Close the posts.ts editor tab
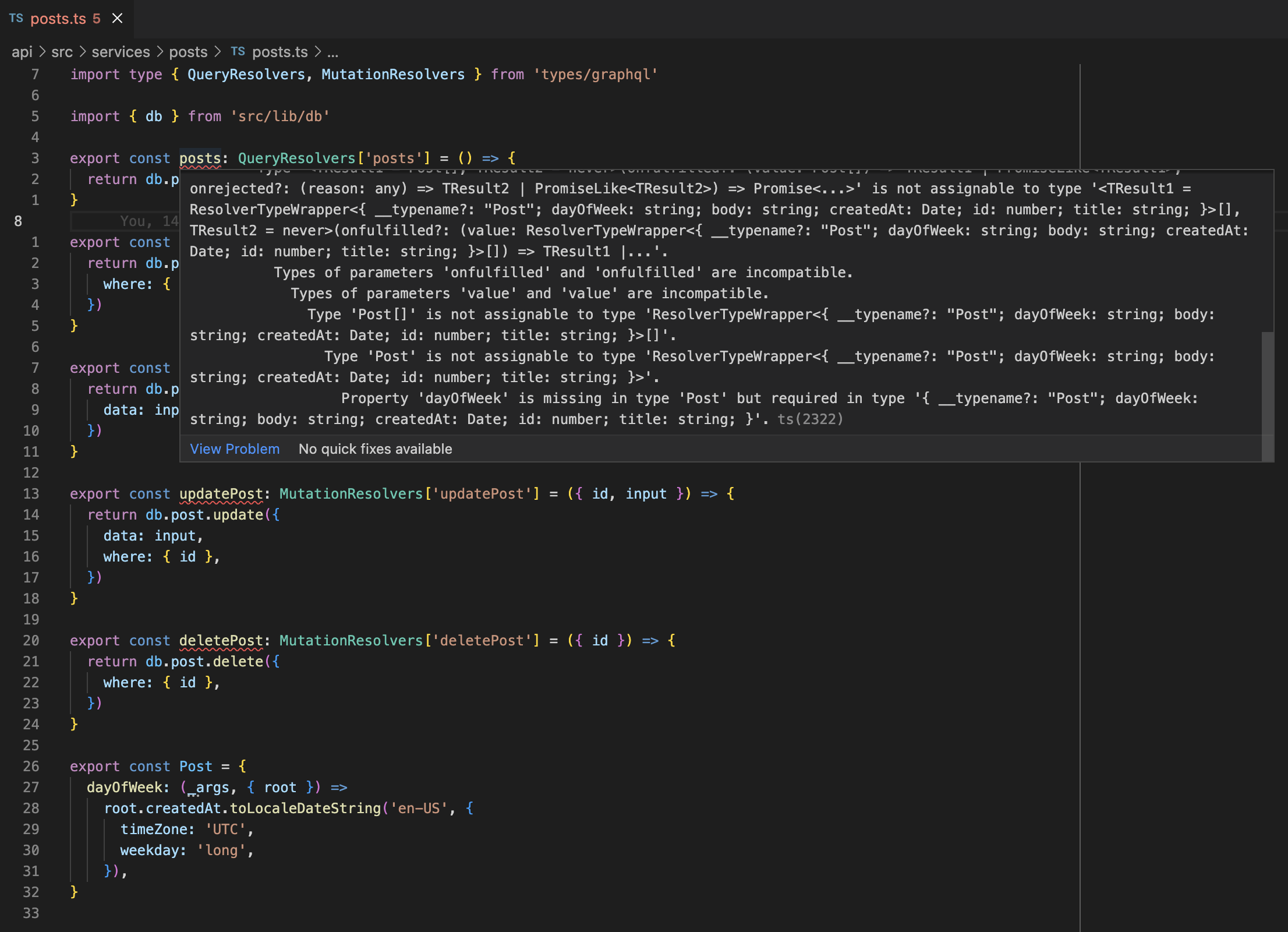This screenshot has height=932, width=1288. 118,19
